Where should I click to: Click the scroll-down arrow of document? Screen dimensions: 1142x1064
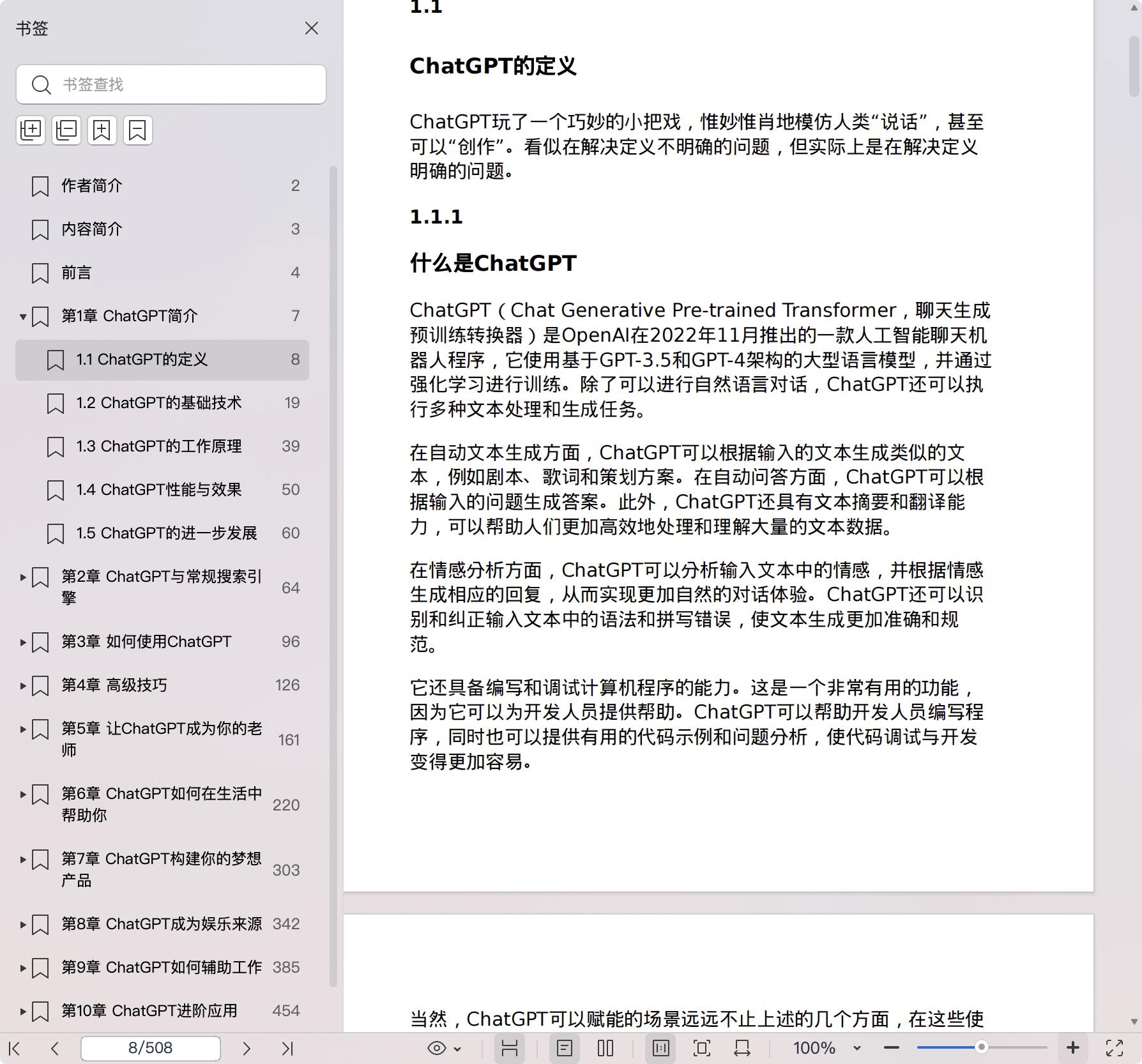[x=1134, y=1022]
